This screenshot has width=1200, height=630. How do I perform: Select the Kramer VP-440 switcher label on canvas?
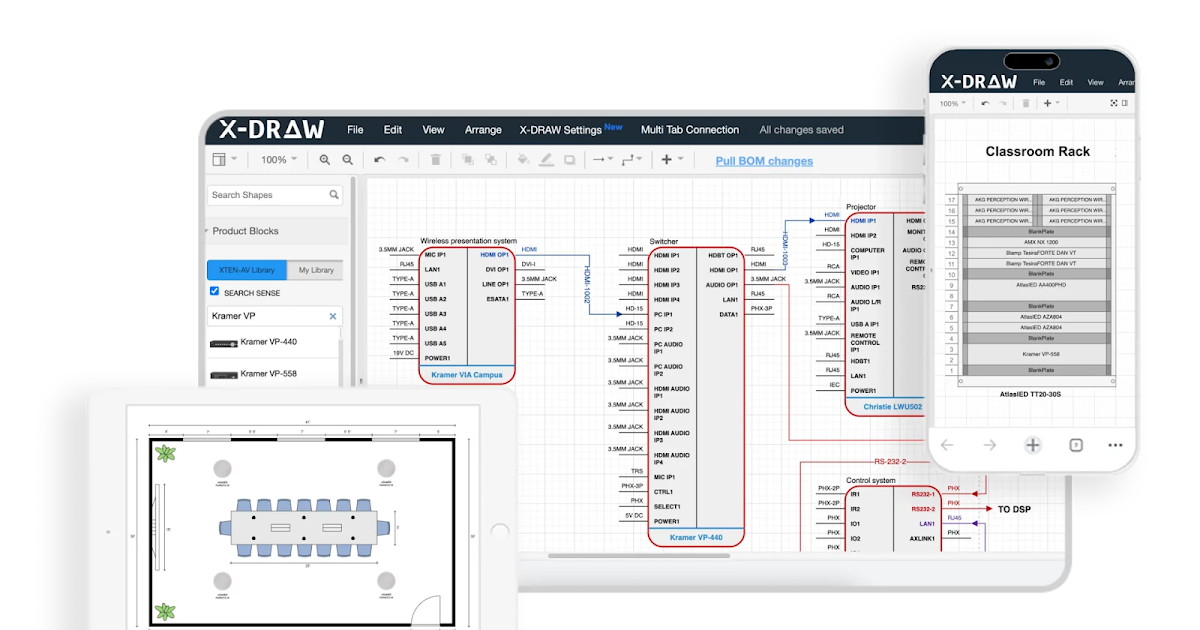click(695, 537)
